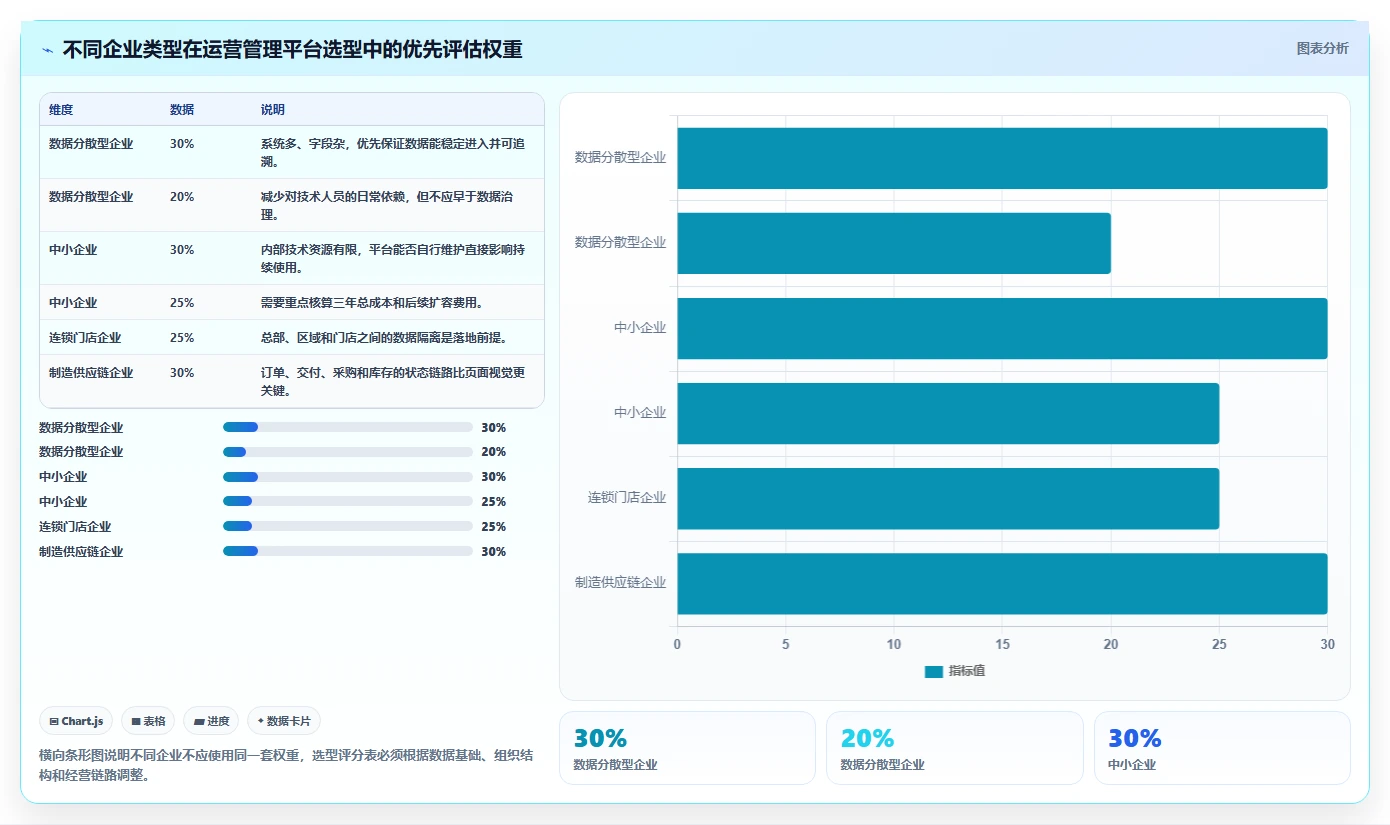Click the progress bar for 数据分散型企业 30%
This screenshot has width=1390, height=825.
(x=348, y=427)
